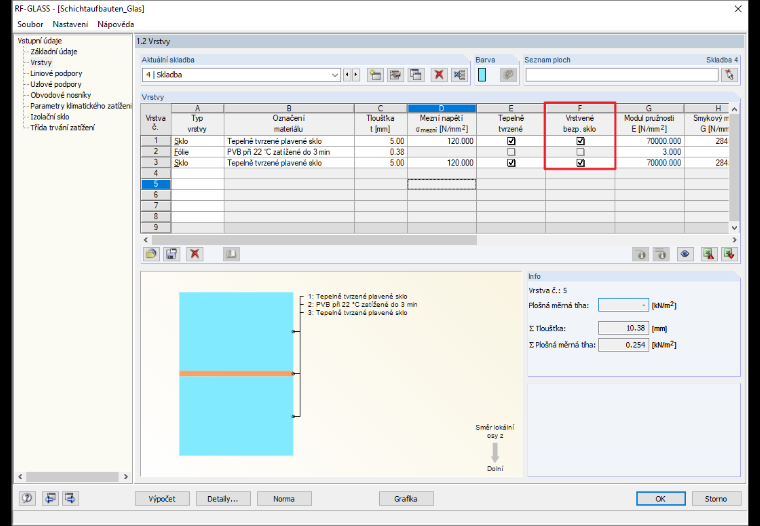Open the Nápověda menu
The image size is (760, 526).
tap(115, 24)
